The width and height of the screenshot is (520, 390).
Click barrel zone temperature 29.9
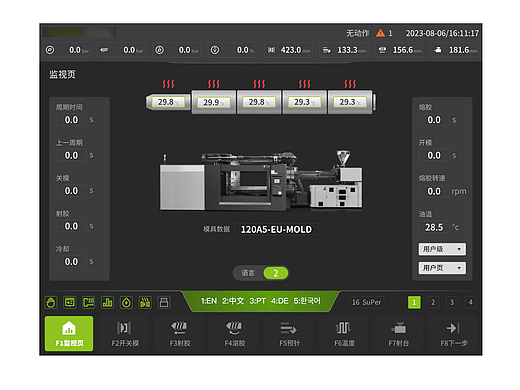coord(214,102)
